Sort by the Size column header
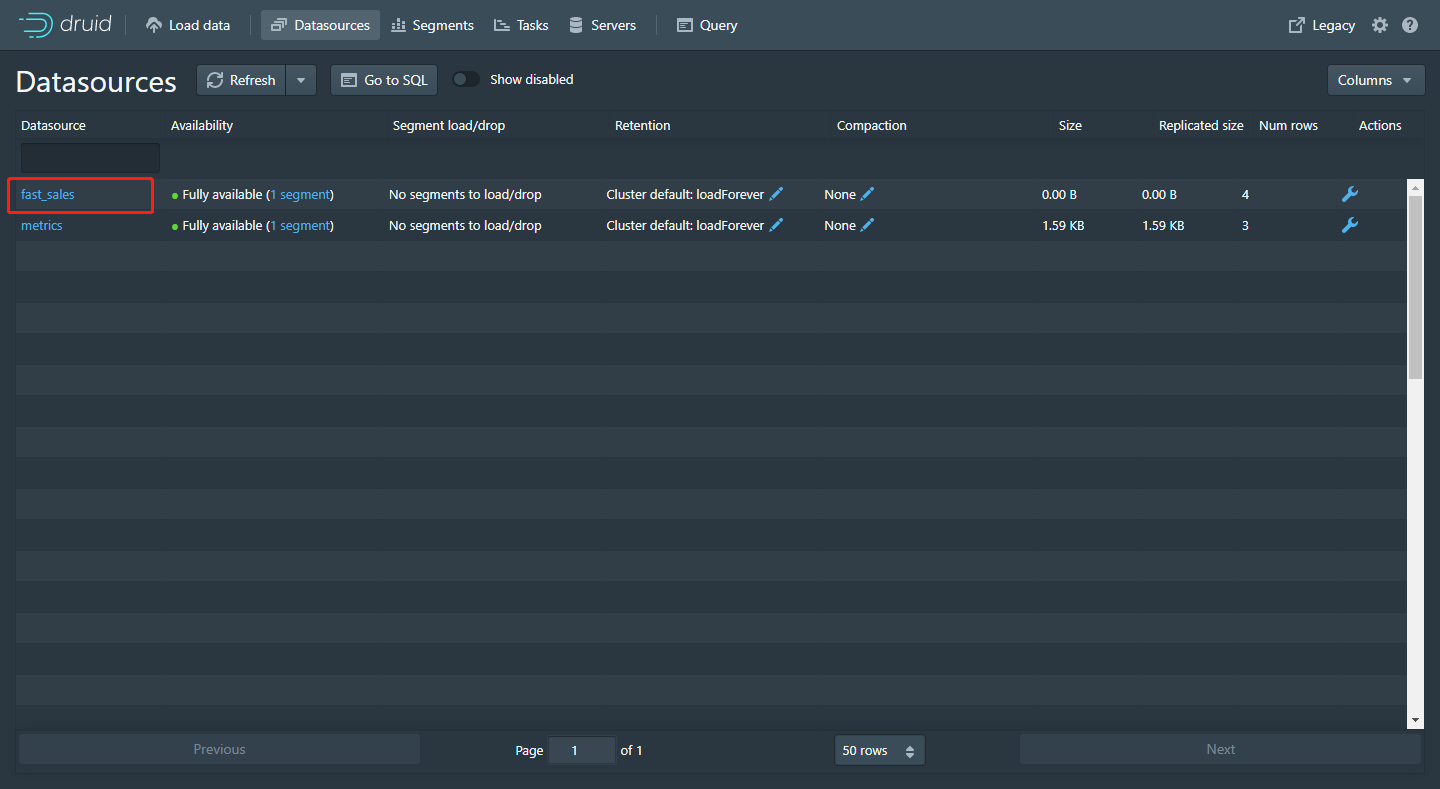 (x=1070, y=125)
